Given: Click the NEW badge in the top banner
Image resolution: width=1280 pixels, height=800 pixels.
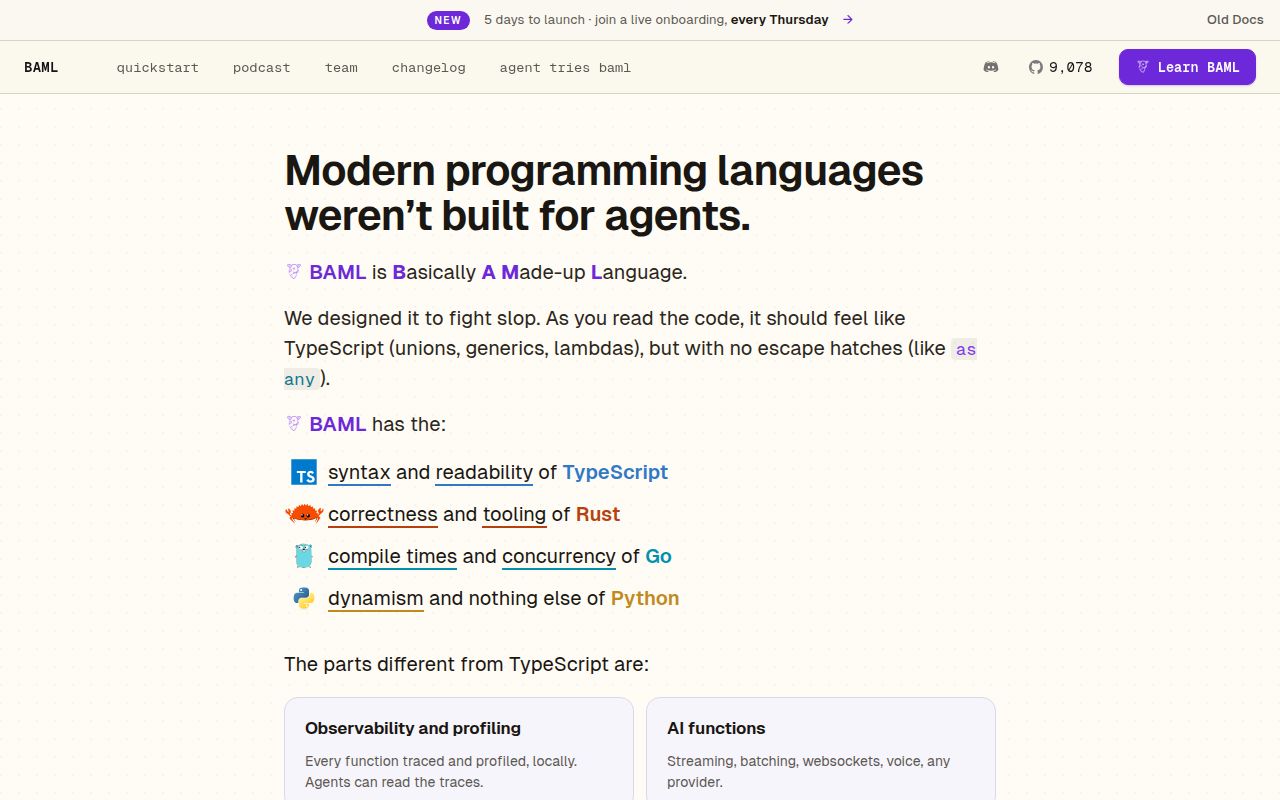Looking at the screenshot, I should (448, 20).
